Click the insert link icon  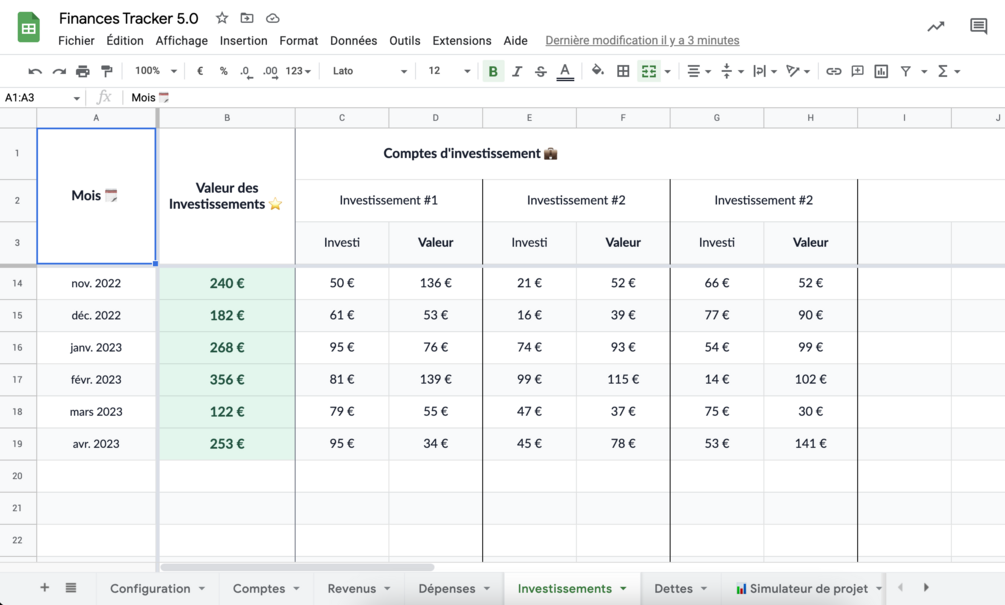pos(833,71)
